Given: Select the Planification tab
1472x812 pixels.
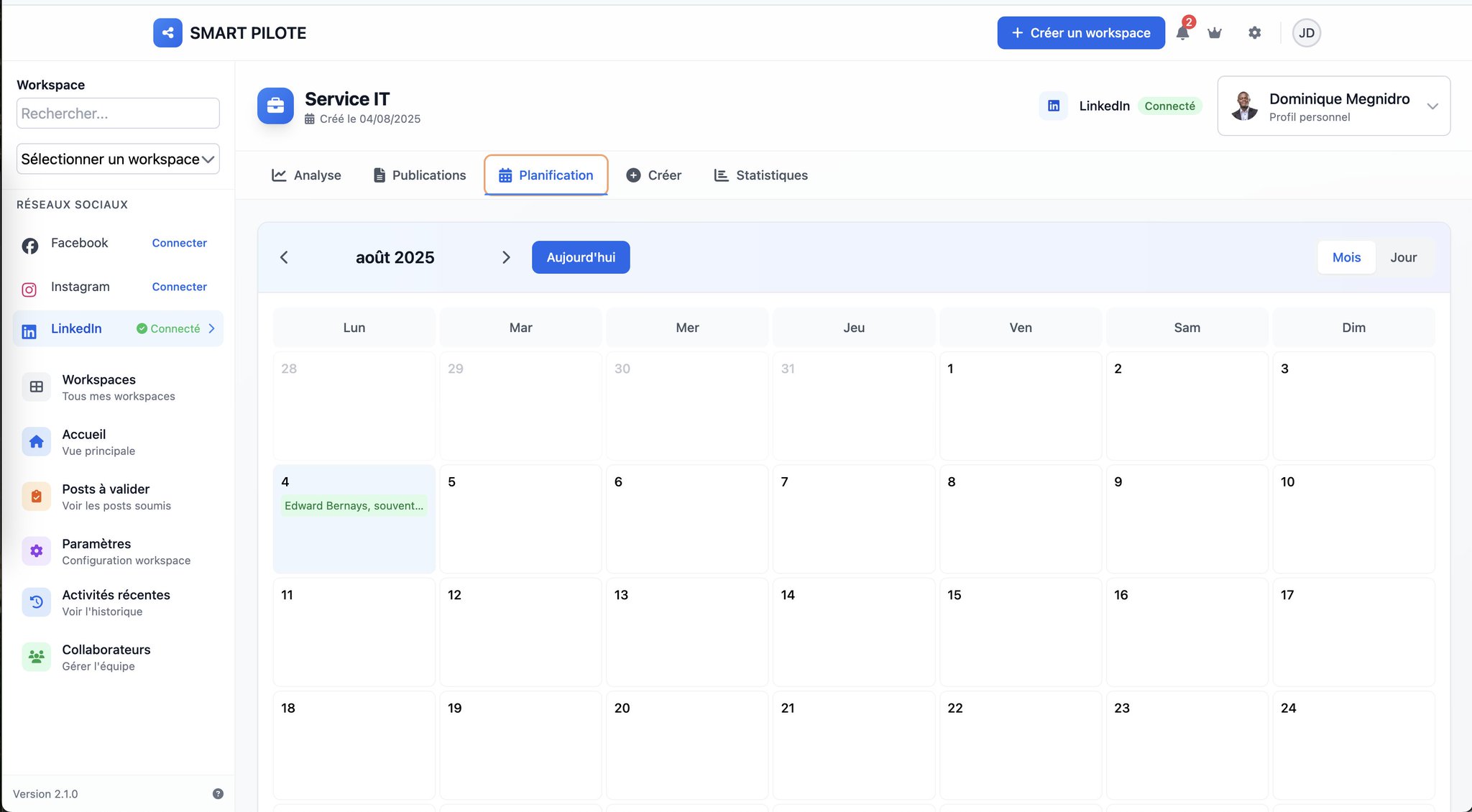Looking at the screenshot, I should click(x=546, y=175).
